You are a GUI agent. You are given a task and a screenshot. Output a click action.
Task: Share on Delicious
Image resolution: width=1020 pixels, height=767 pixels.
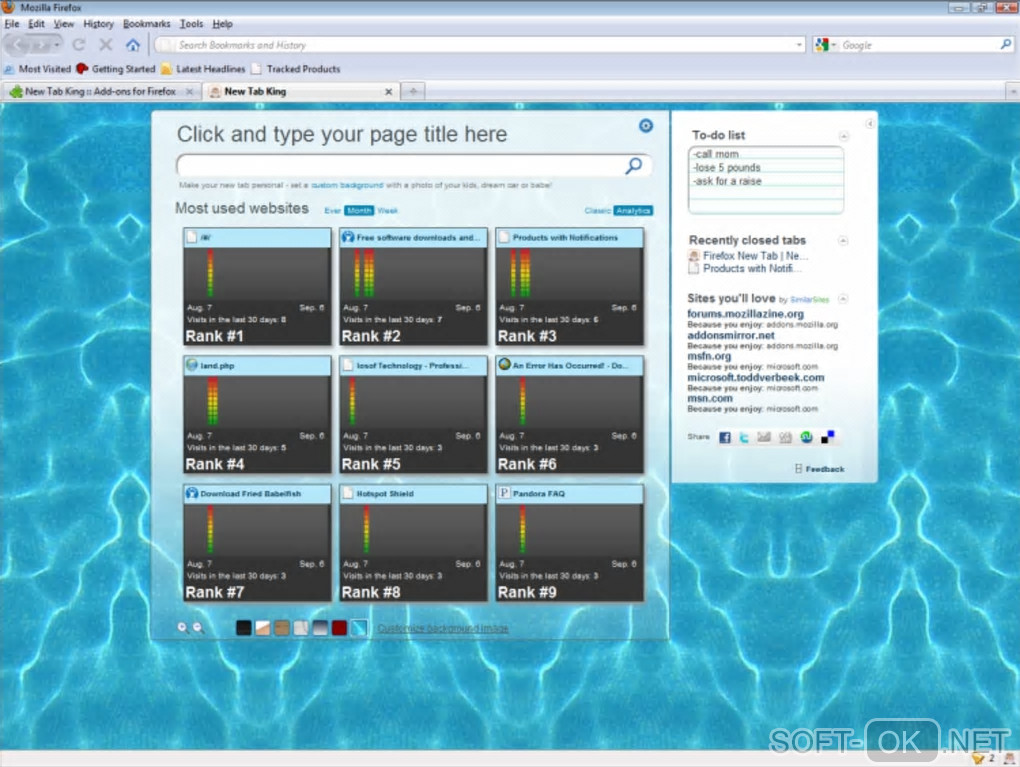(827, 437)
